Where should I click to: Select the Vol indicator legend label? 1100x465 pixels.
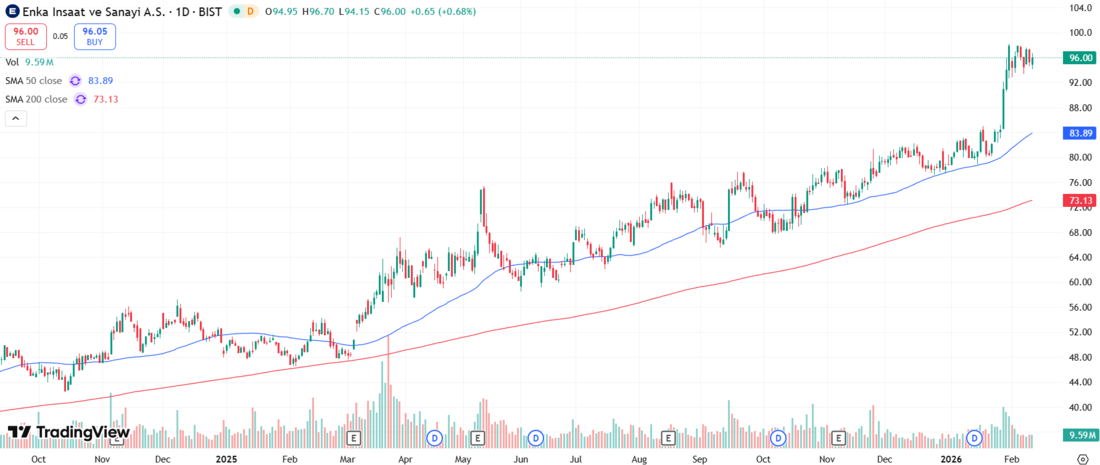pyautogui.click(x=13, y=62)
